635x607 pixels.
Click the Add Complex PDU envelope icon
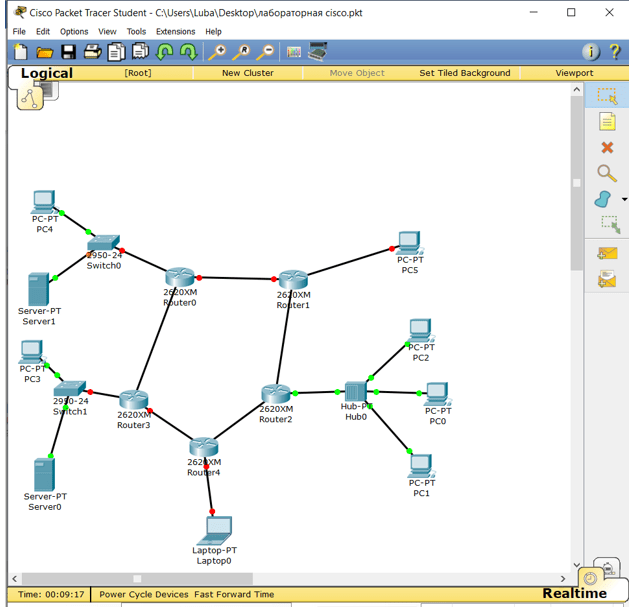pos(607,279)
